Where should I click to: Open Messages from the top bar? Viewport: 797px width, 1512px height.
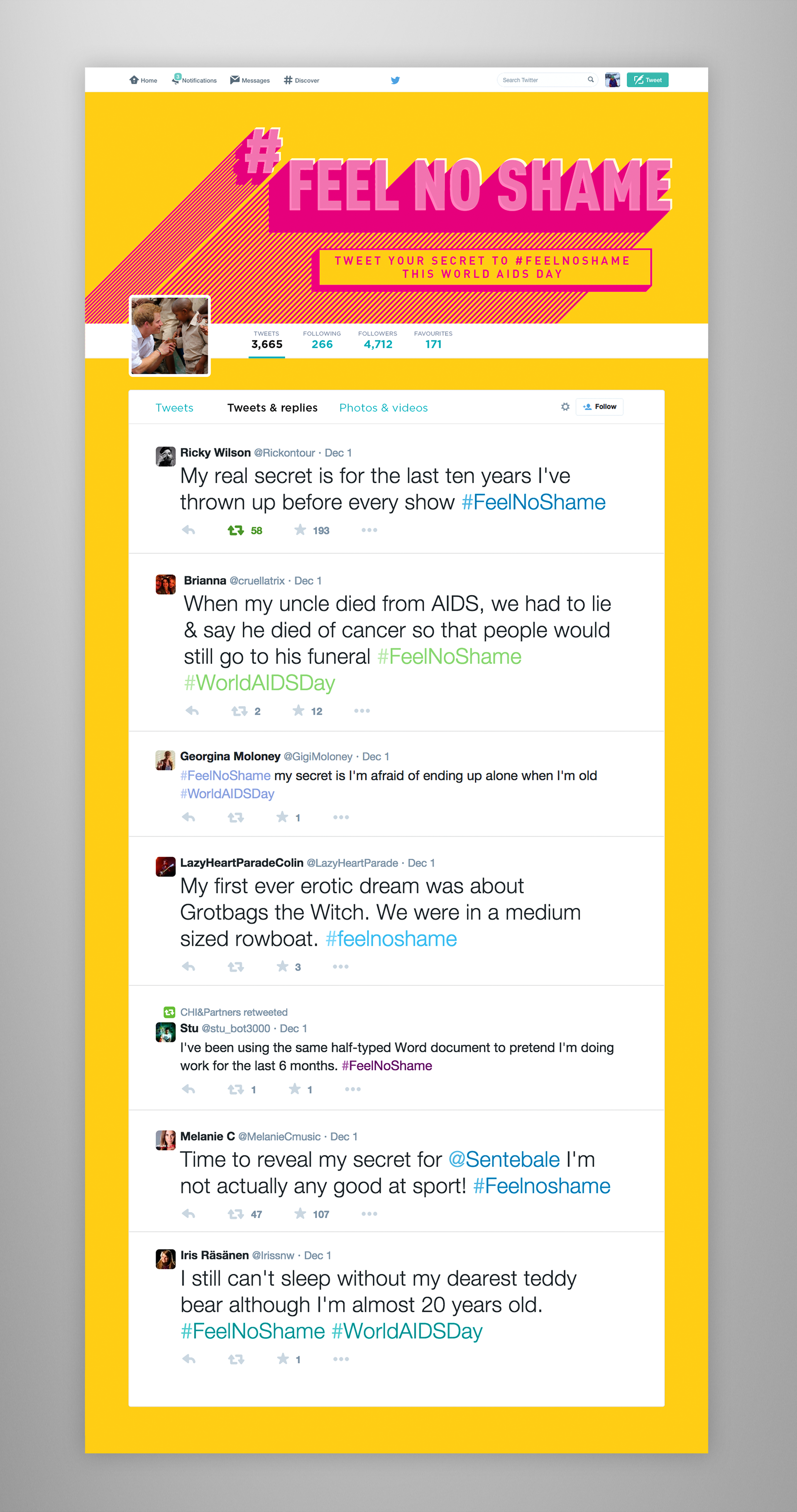[x=249, y=80]
